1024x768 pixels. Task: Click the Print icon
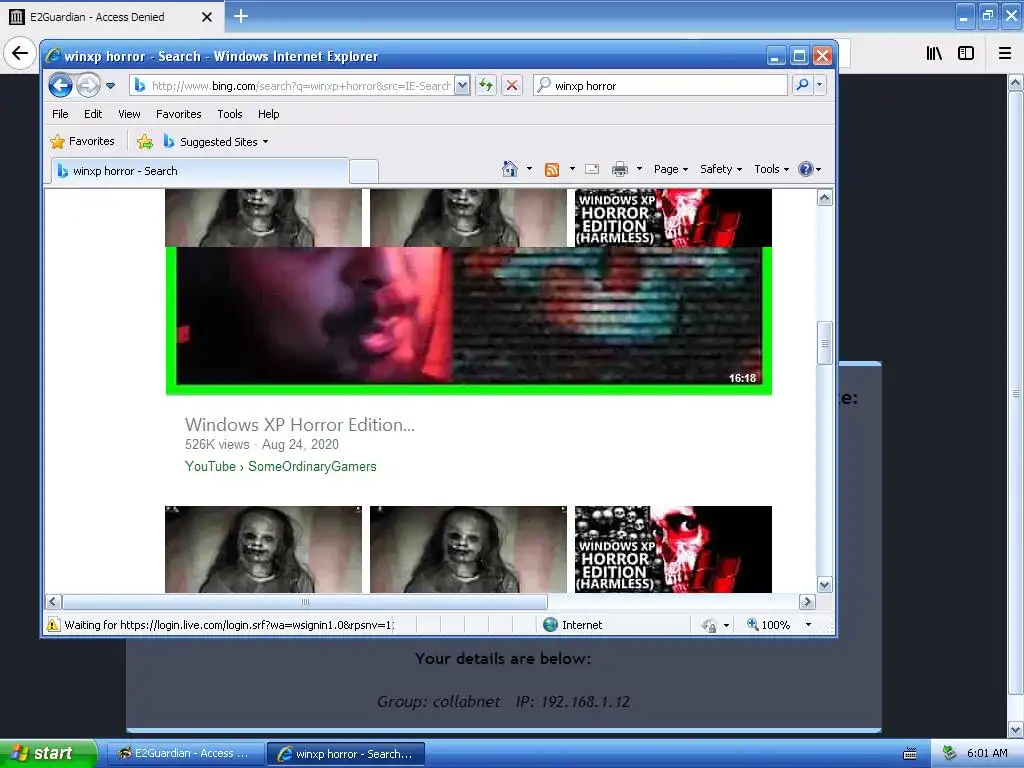coord(620,169)
